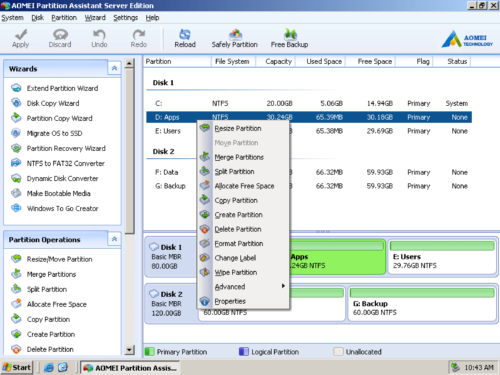Click the Disk 1 icon in disk map
This screenshot has height=375, width=500.
[x=154, y=247]
